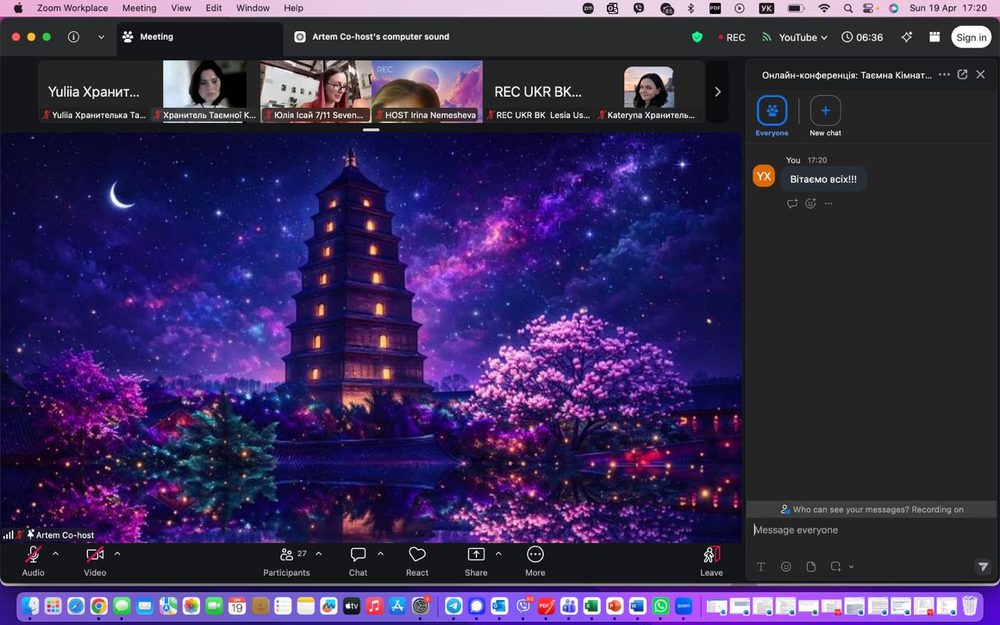Image resolution: width=1000 pixels, height=625 pixels.
Task: Open the Meeting menu in menu bar
Action: pos(139,8)
